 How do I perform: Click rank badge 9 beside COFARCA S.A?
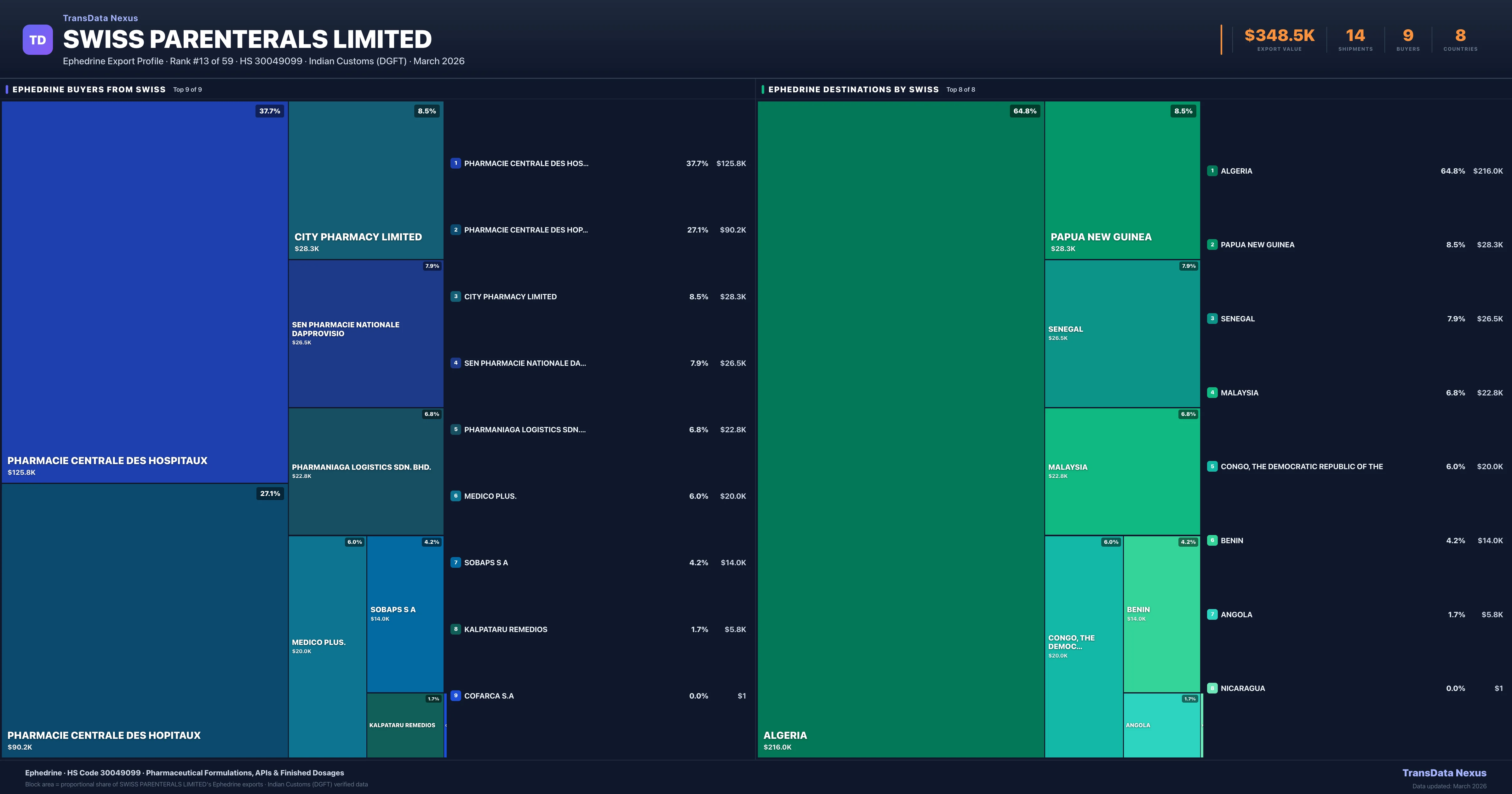point(455,695)
